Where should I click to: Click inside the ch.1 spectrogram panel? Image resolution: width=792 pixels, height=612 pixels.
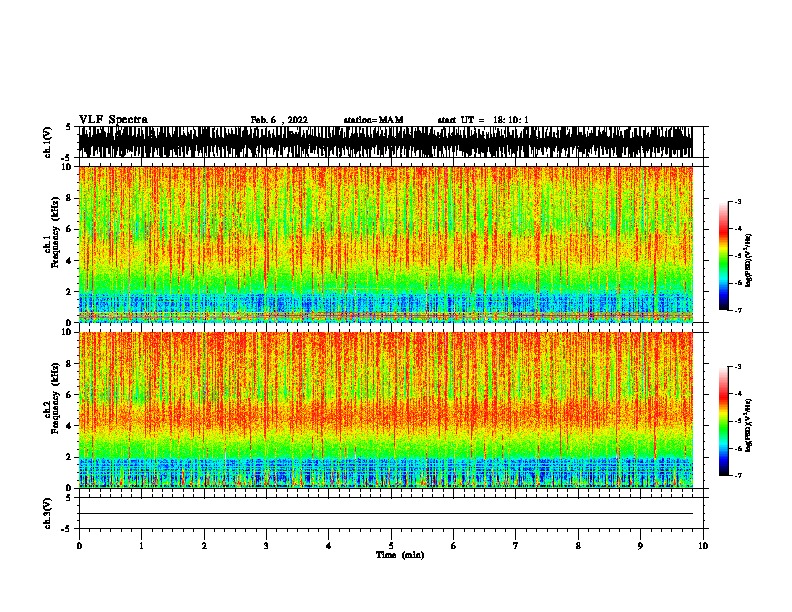[x=386, y=244]
